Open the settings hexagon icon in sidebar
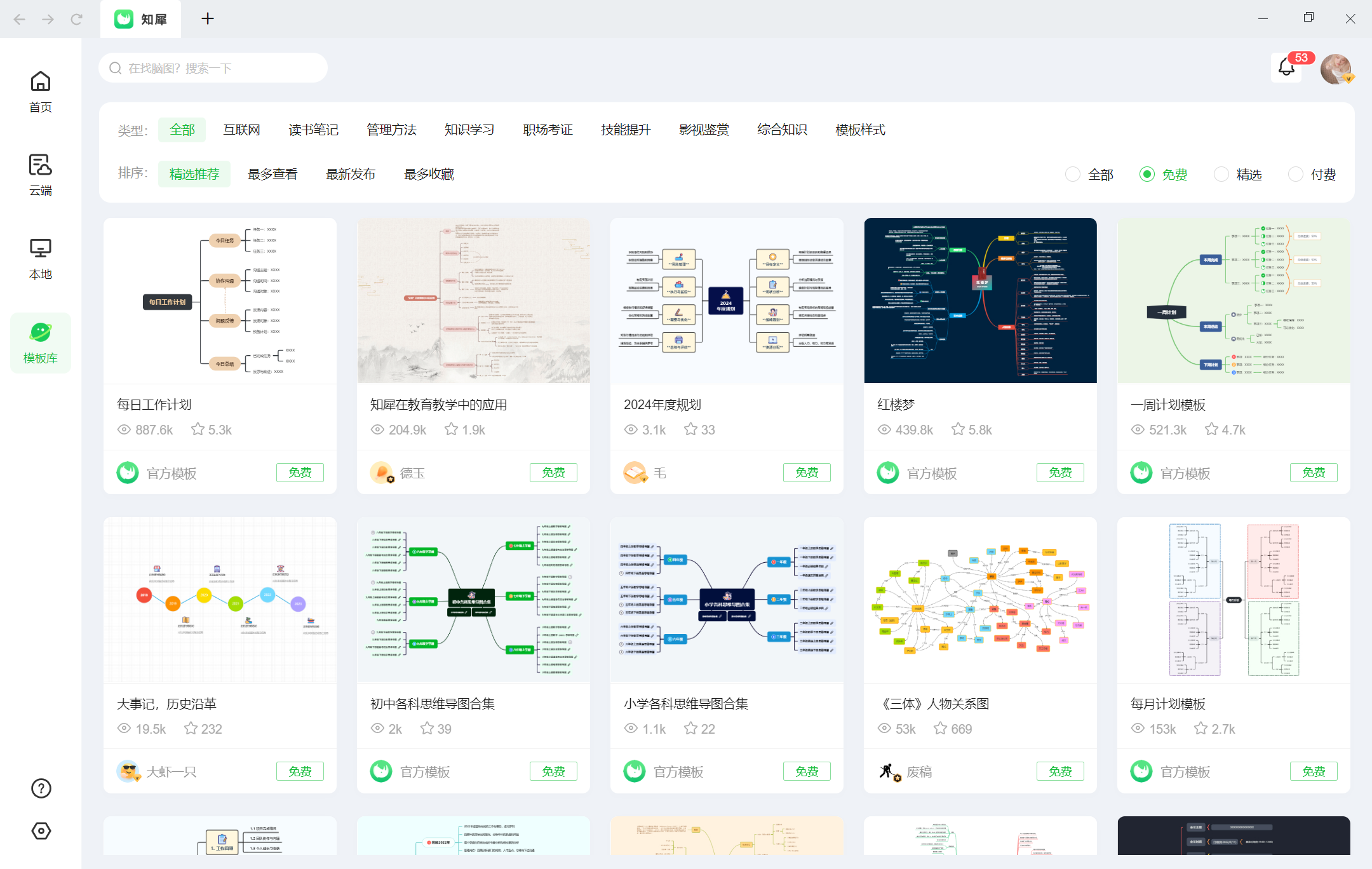Viewport: 1372px width, 869px height. tap(41, 831)
